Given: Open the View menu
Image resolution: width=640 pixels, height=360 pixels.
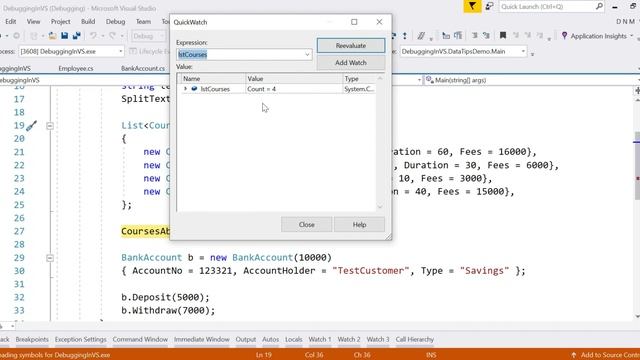Looking at the screenshot, I should click(x=33, y=22).
